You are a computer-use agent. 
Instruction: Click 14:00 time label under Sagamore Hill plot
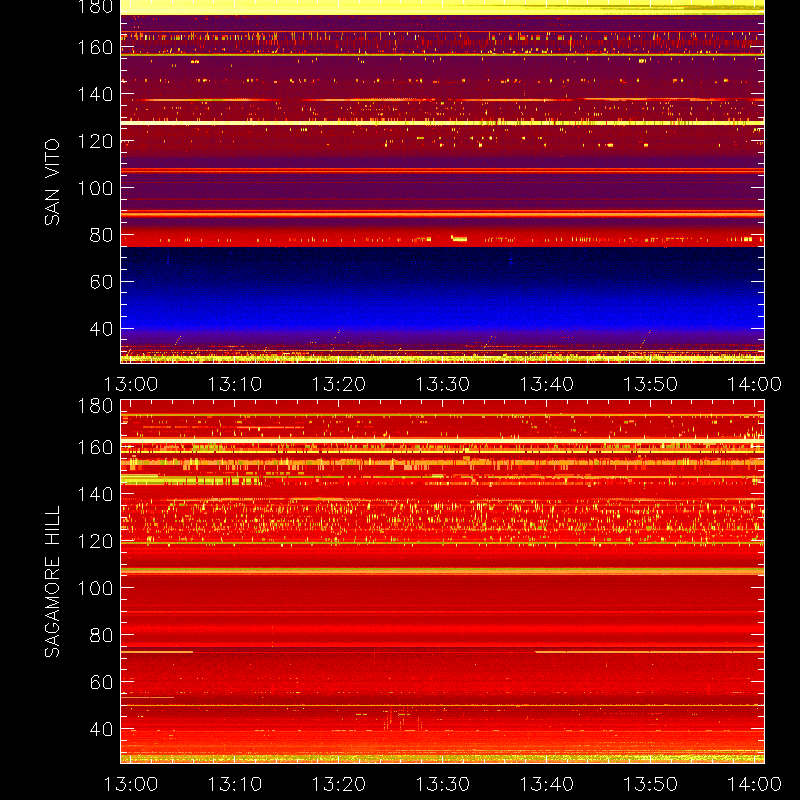[x=754, y=784]
